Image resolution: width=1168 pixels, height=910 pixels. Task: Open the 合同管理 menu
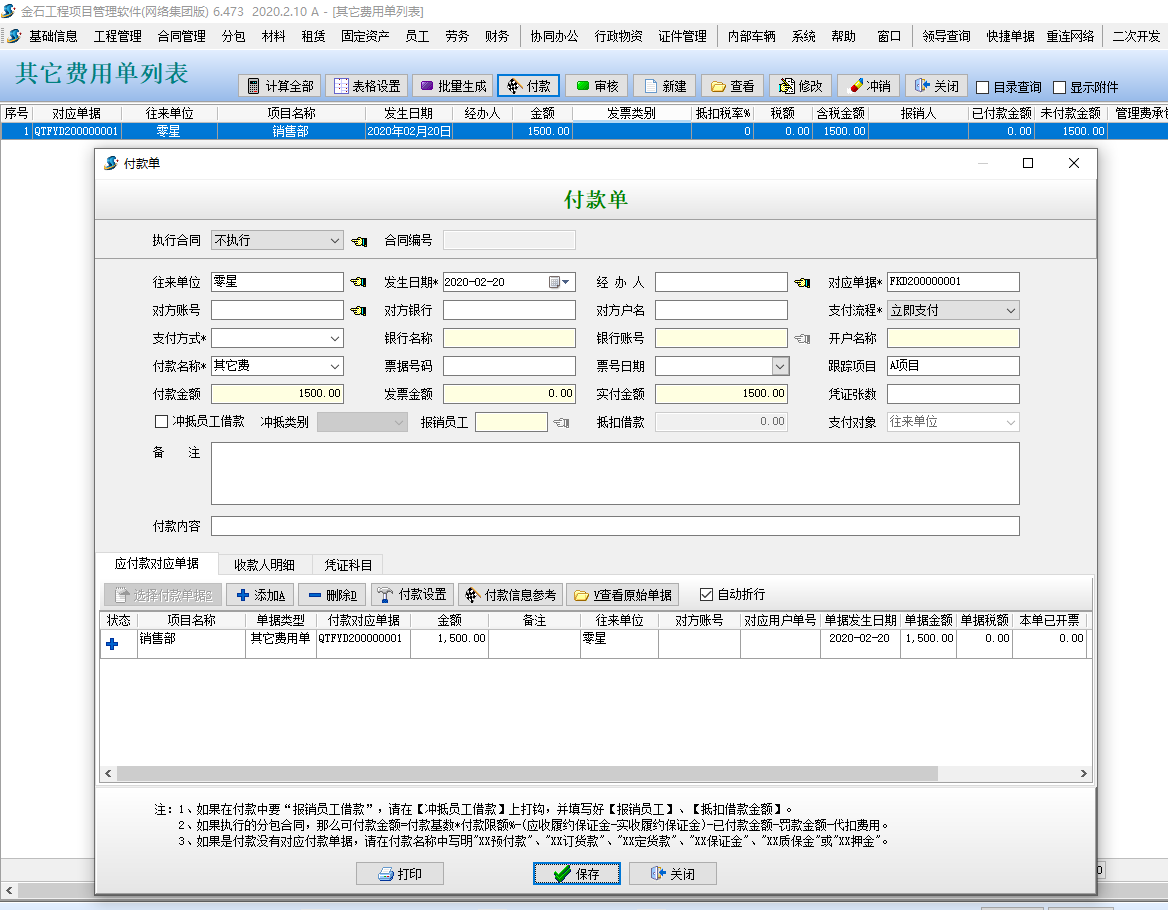coord(181,36)
